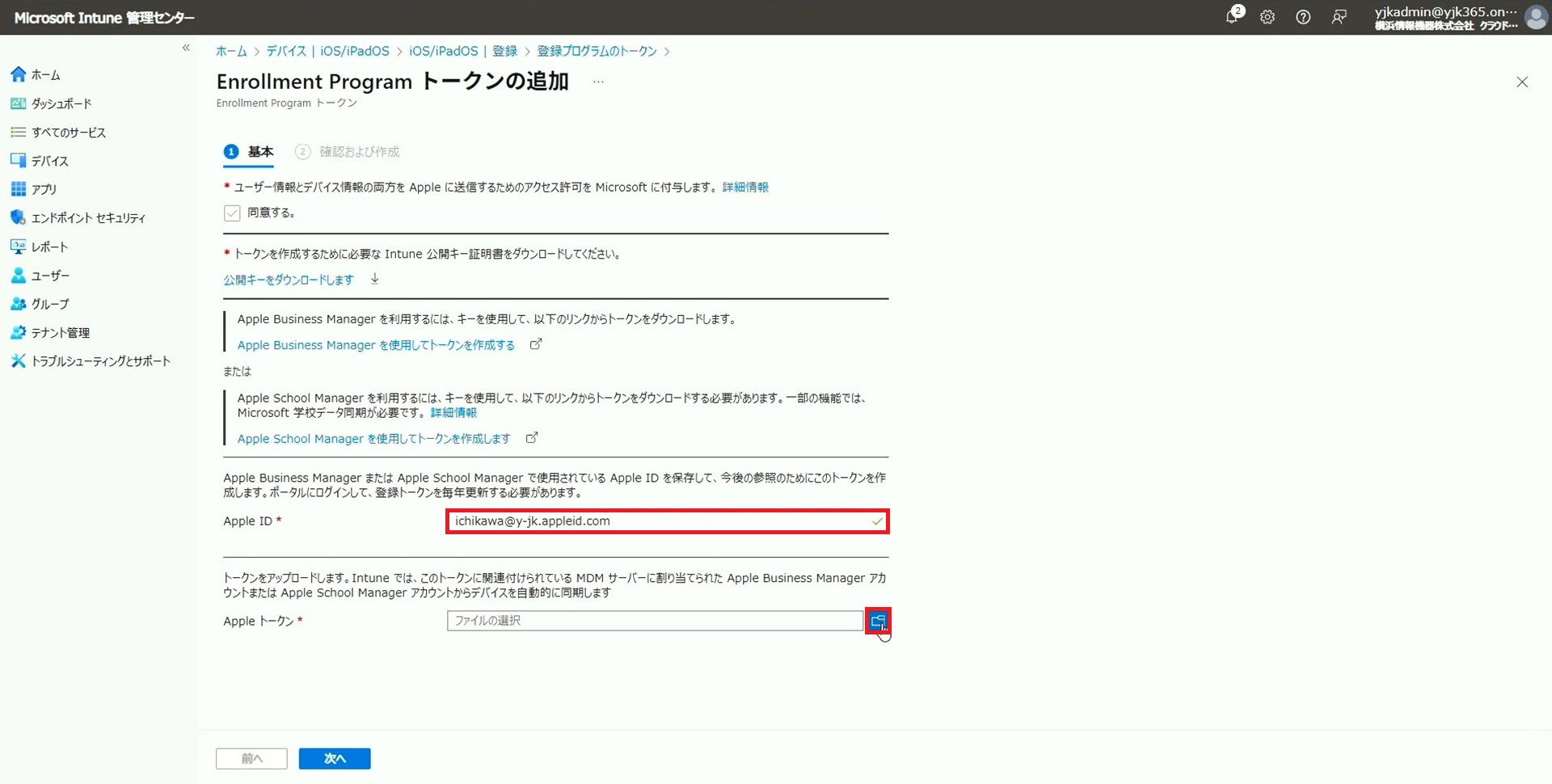1552x784 pixels.
Task: Open the ellipsis more options menu
Action: click(598, 82)
